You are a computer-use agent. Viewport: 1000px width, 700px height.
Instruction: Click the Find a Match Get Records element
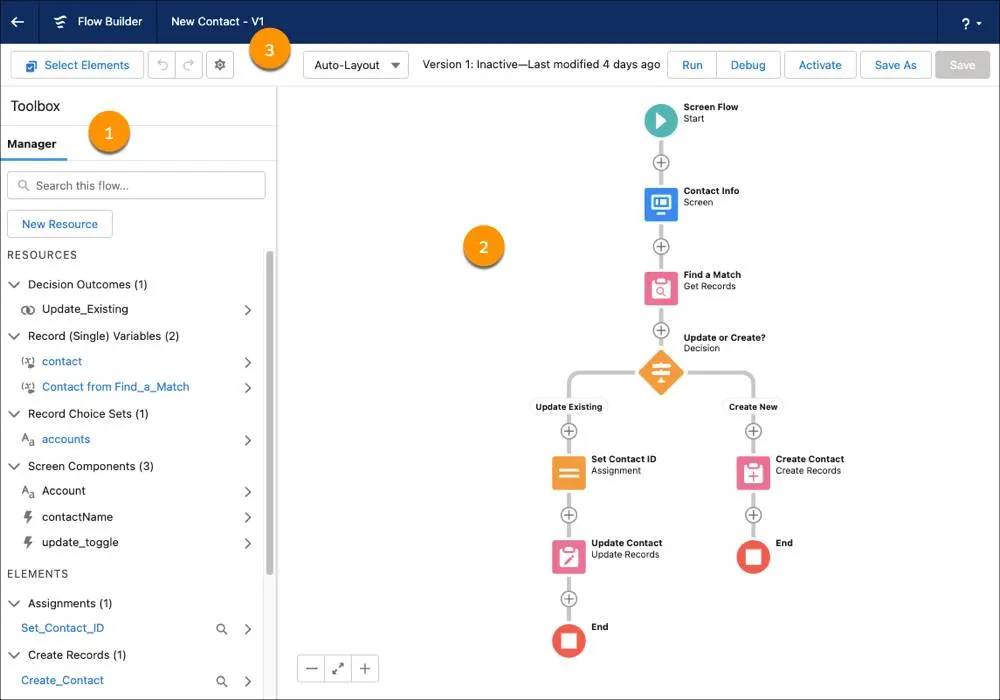pos(660,288)
